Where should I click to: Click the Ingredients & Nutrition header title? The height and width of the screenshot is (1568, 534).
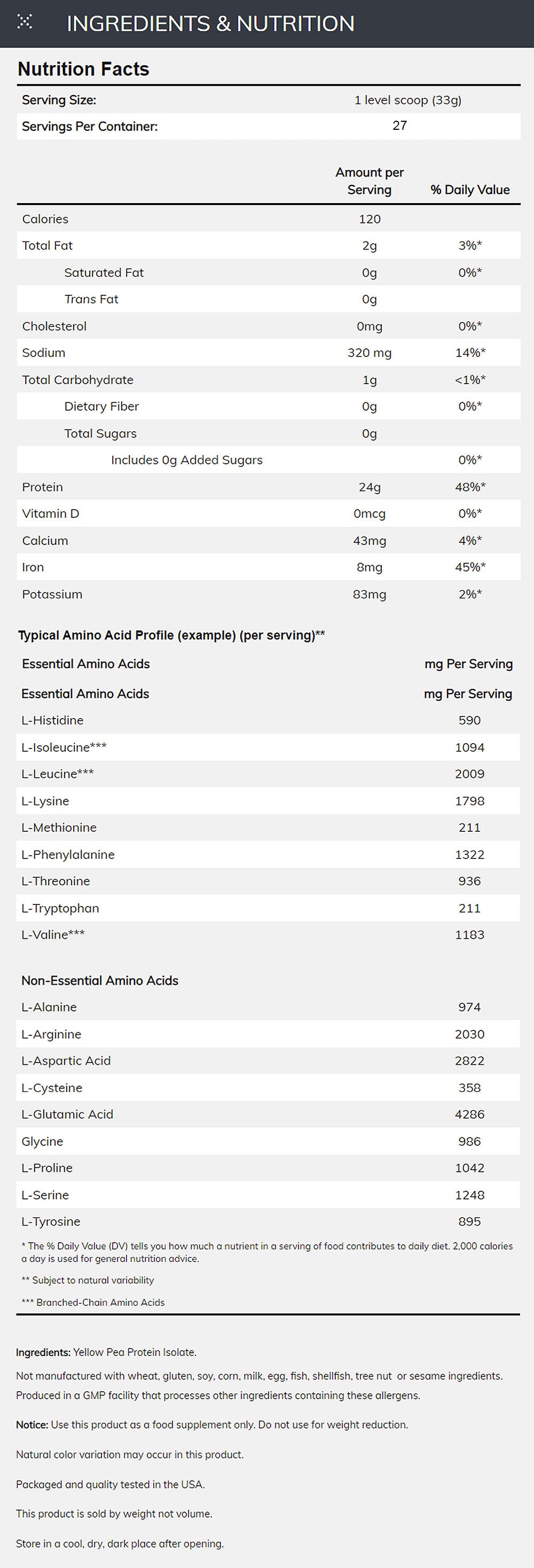pyautogui.click(x=210, y=24)
